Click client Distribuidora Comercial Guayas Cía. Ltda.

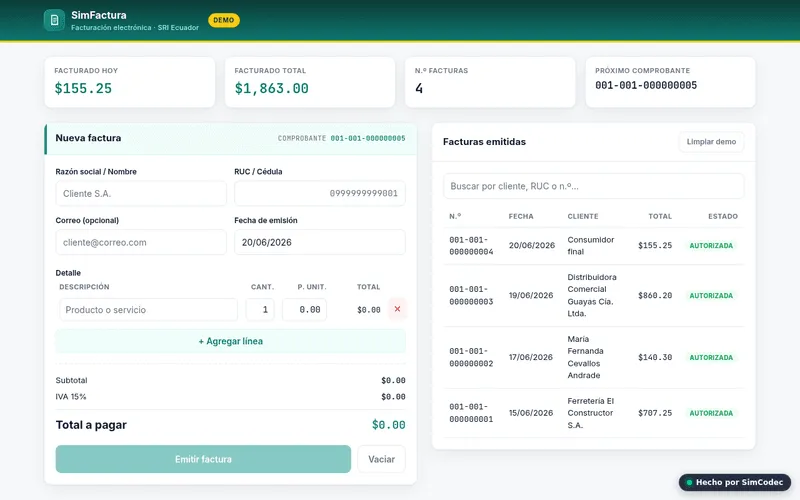point(592,295)
